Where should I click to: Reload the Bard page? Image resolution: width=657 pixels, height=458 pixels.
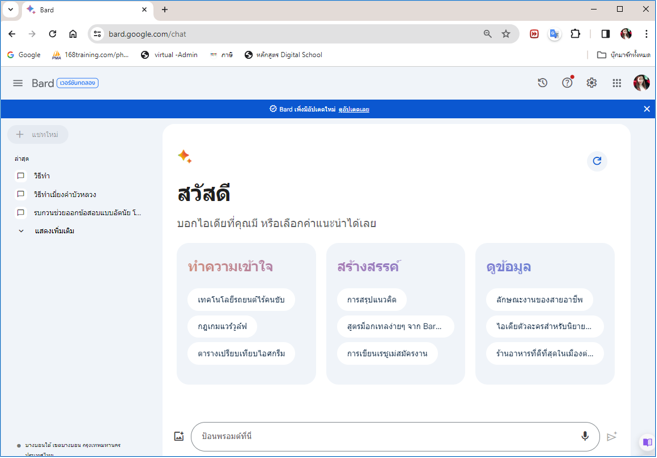click(x=52, y=34)
